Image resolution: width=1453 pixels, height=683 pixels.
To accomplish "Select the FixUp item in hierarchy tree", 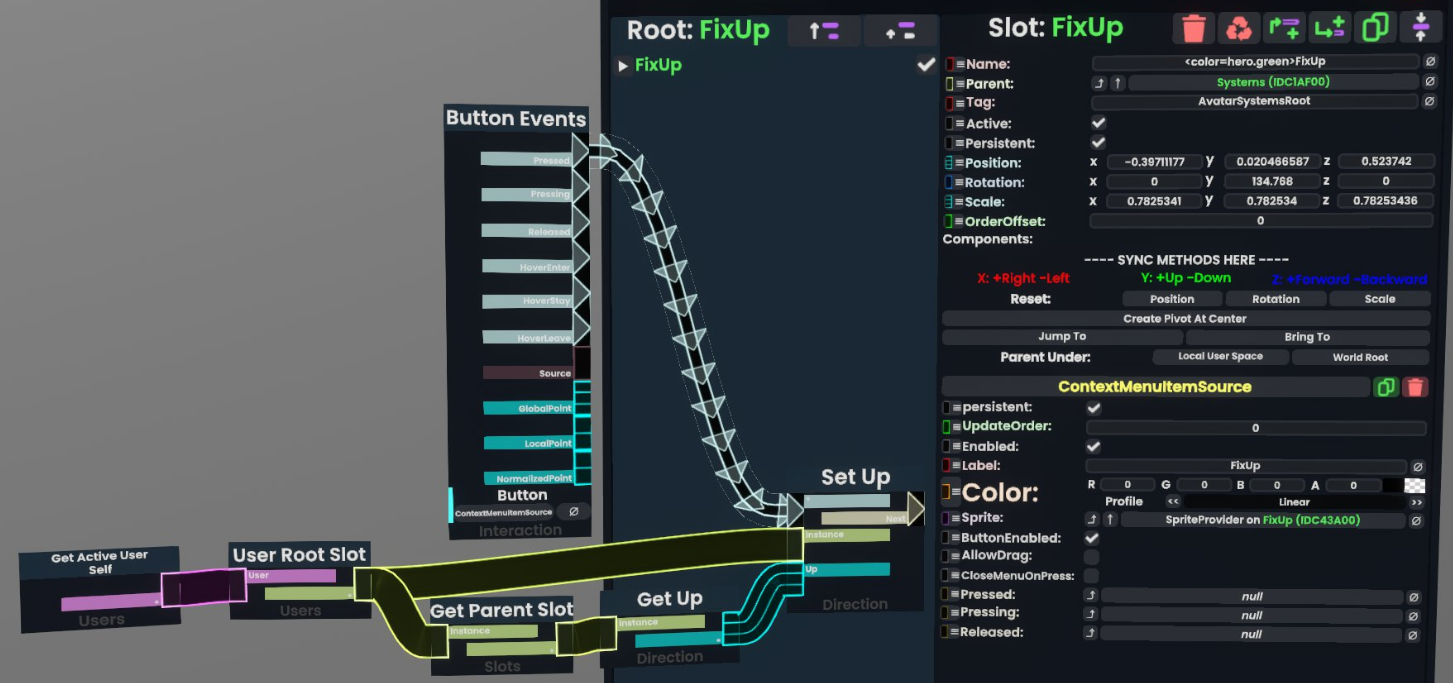I will 658,66.
